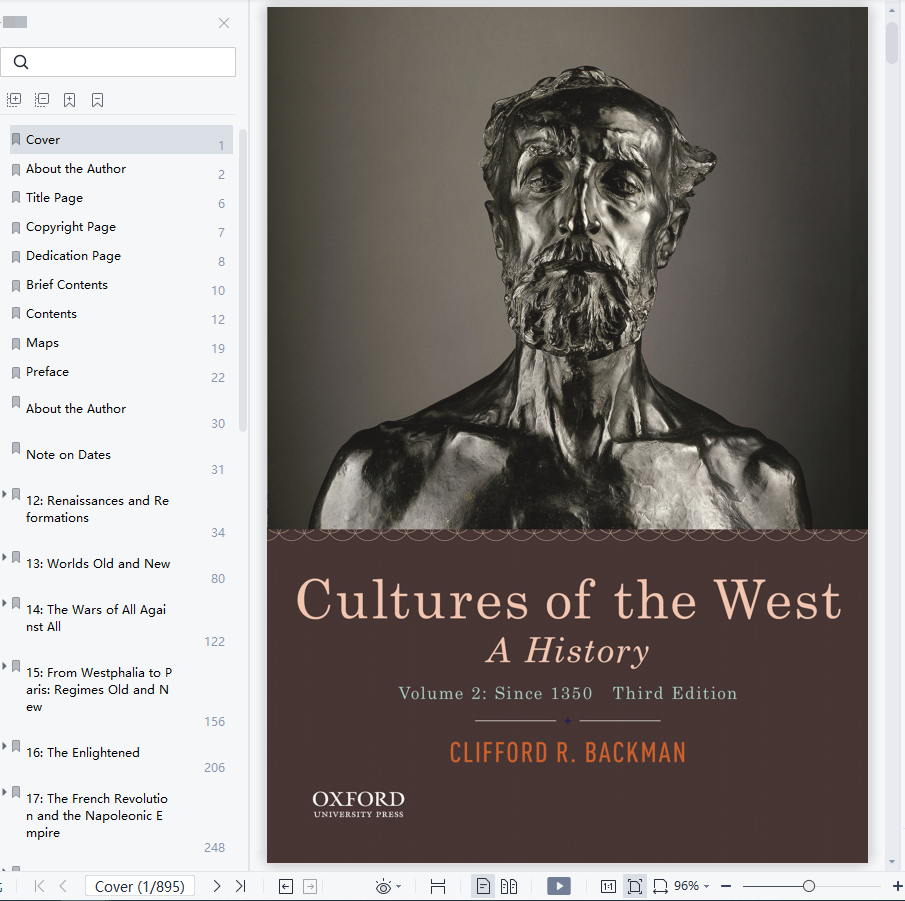The width and height of the screenshot is (905, 901).
Task: Open 13: Worlds Old and New bookmark
Action: (x=98, y=563)
